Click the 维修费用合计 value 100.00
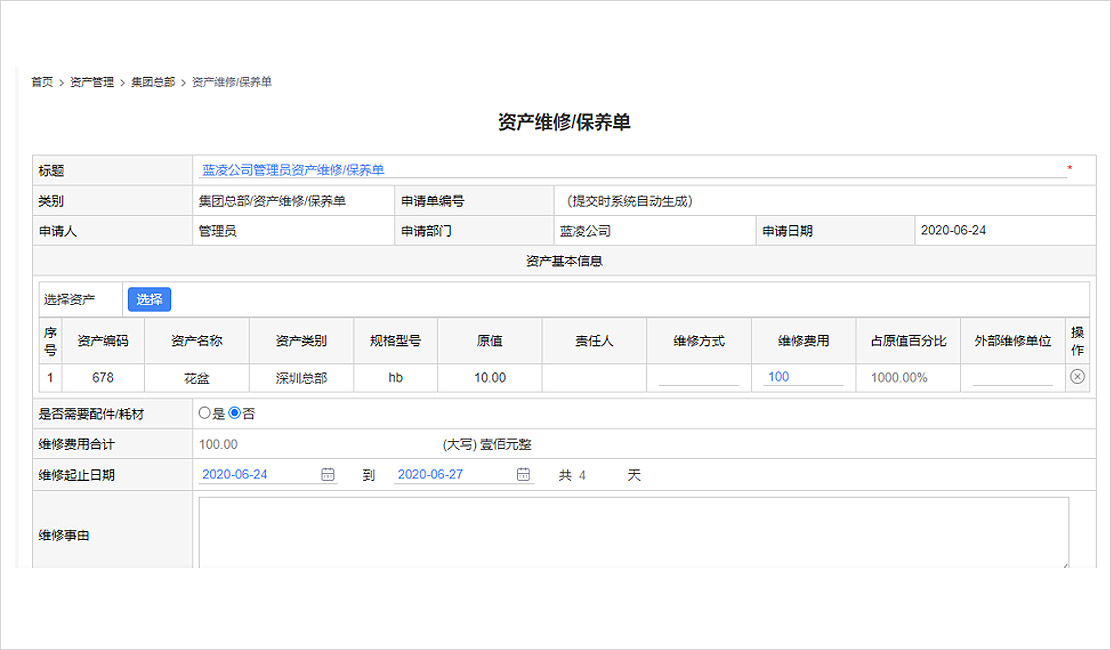This screenshot has height=650, width=1111. point(218,444)
